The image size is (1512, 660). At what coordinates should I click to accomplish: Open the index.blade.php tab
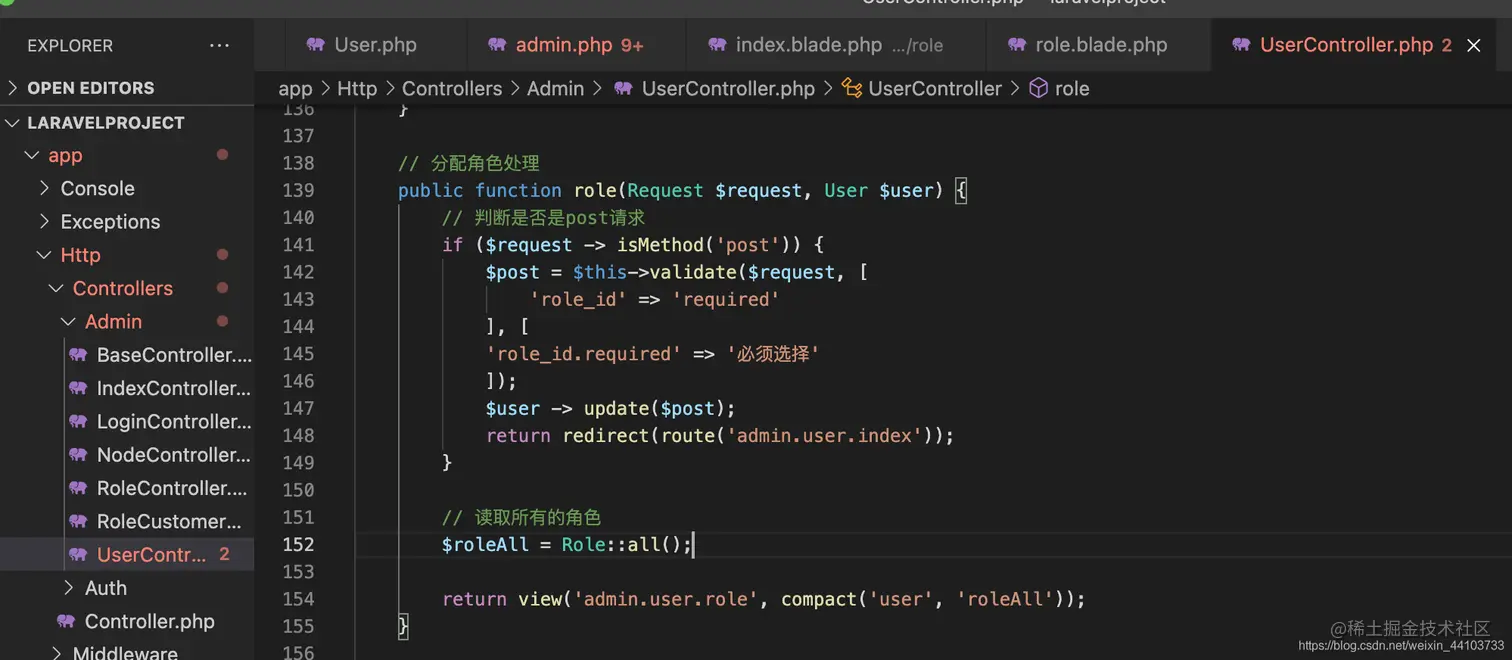click(x=838, y=45)
